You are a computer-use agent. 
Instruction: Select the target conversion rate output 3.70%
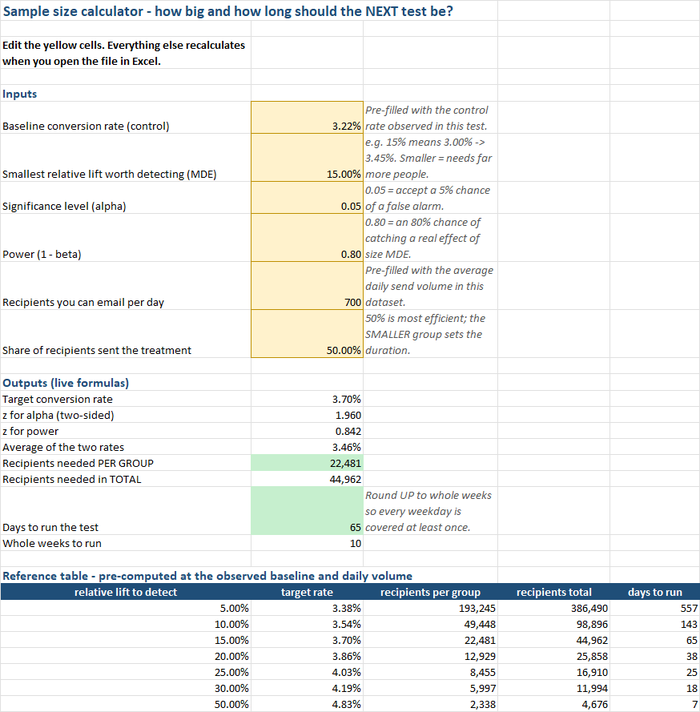(x=307, y=399)
